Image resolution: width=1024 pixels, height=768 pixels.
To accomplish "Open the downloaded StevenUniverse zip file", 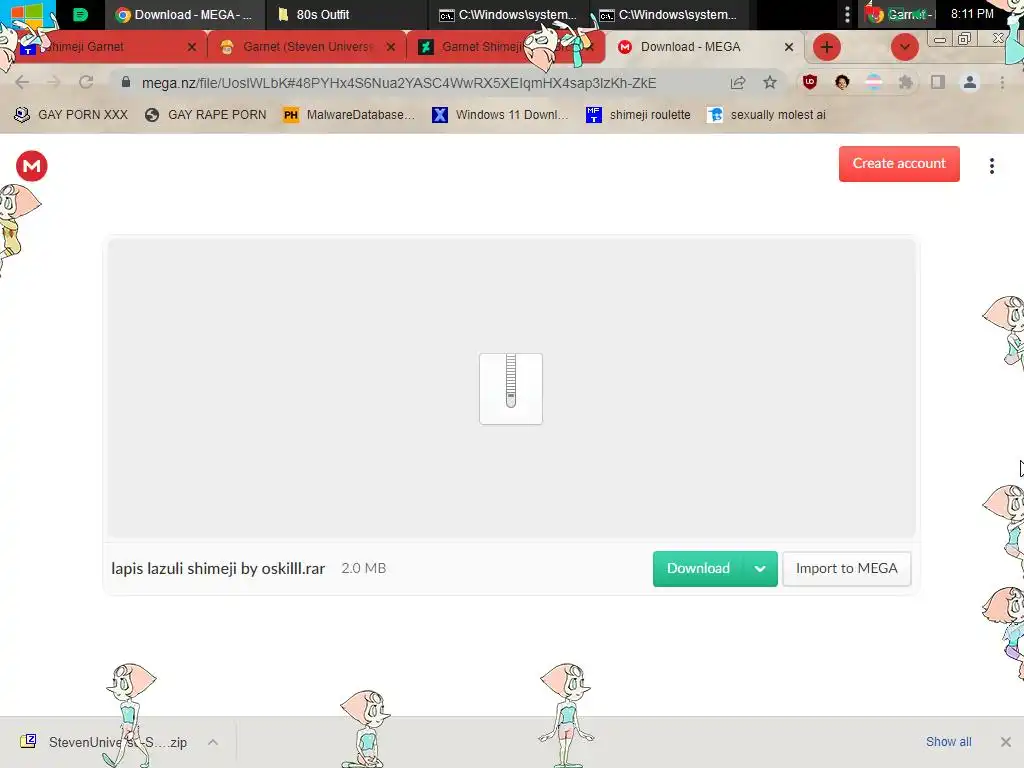I will [x=104, y=742].
